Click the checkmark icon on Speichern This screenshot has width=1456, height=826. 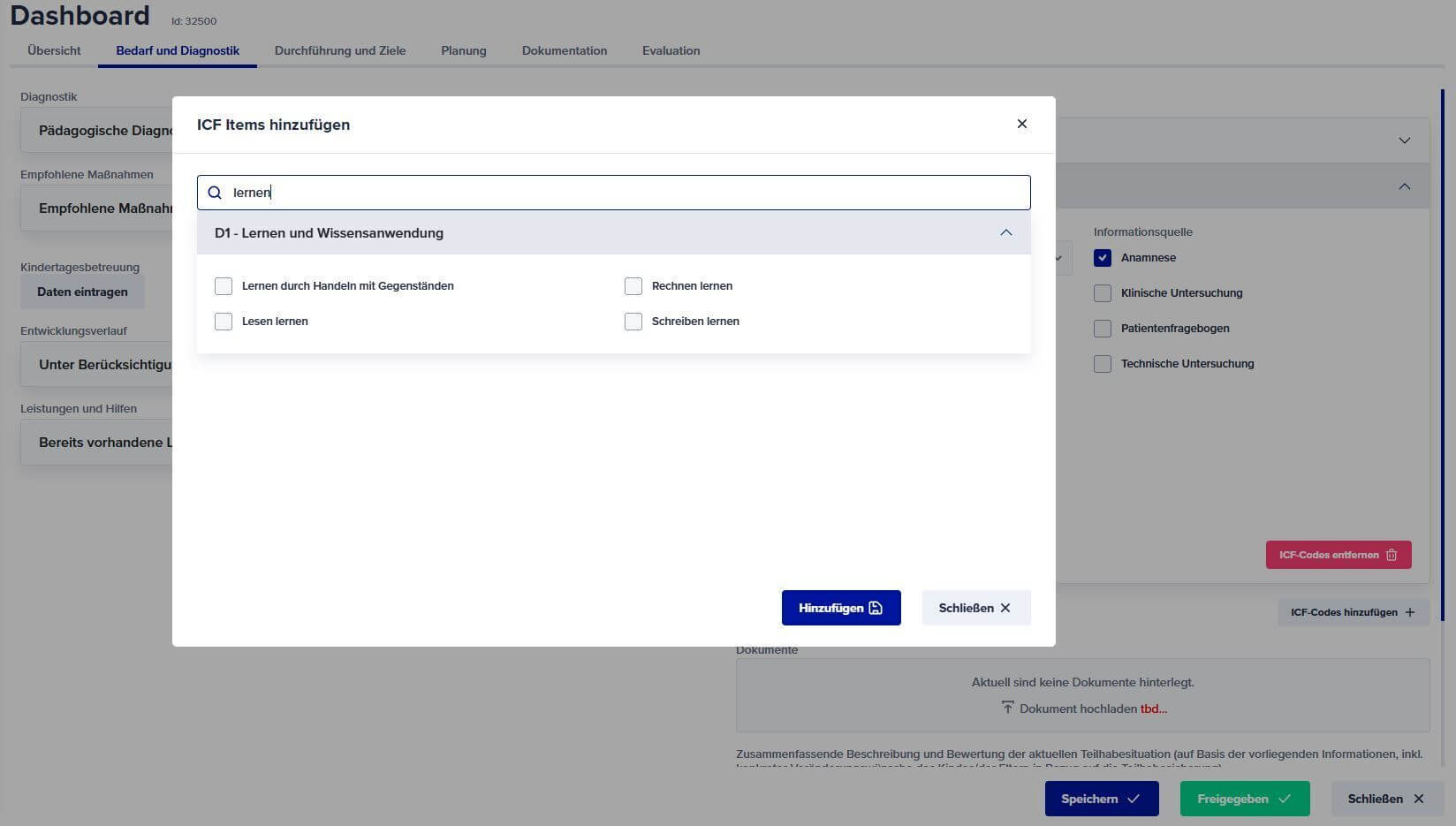[x=1134, y=799]
